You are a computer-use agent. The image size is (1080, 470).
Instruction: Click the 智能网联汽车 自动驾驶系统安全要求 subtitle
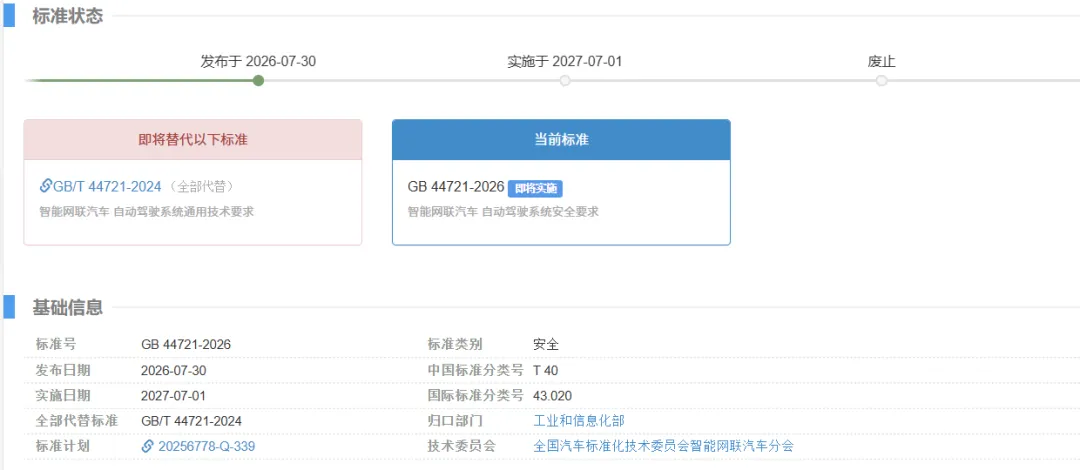pyautogui.click(x=503, y=212)
